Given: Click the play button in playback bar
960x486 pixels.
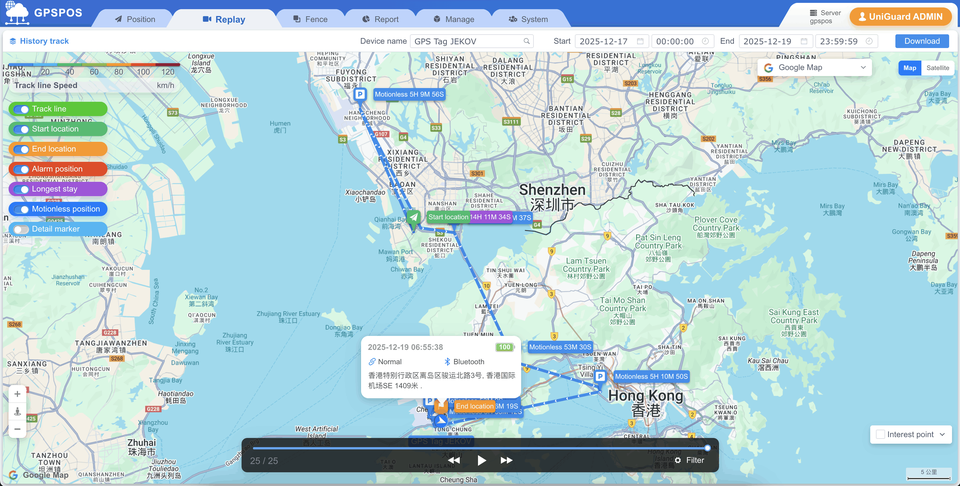Looking at the screenshot, I should tap(481, 460).
